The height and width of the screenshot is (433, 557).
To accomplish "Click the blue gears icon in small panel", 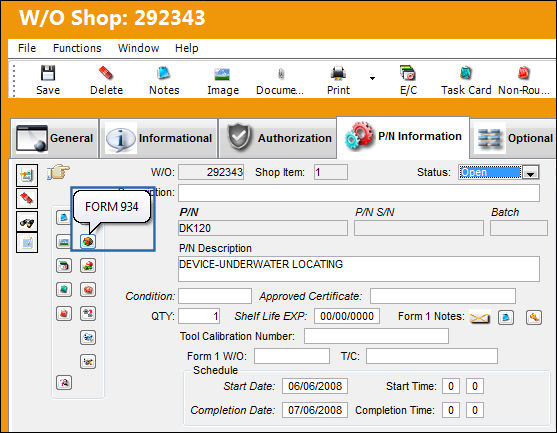I will [88, 337].
